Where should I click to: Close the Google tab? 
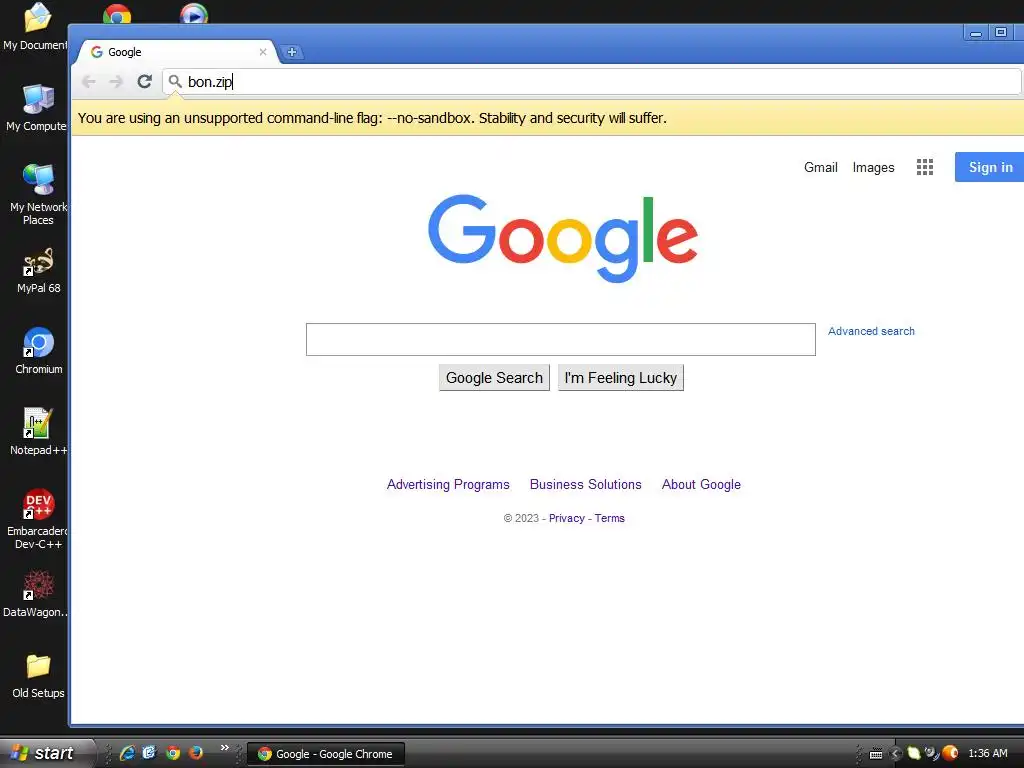pyautogui.click(x=263, y=52)
